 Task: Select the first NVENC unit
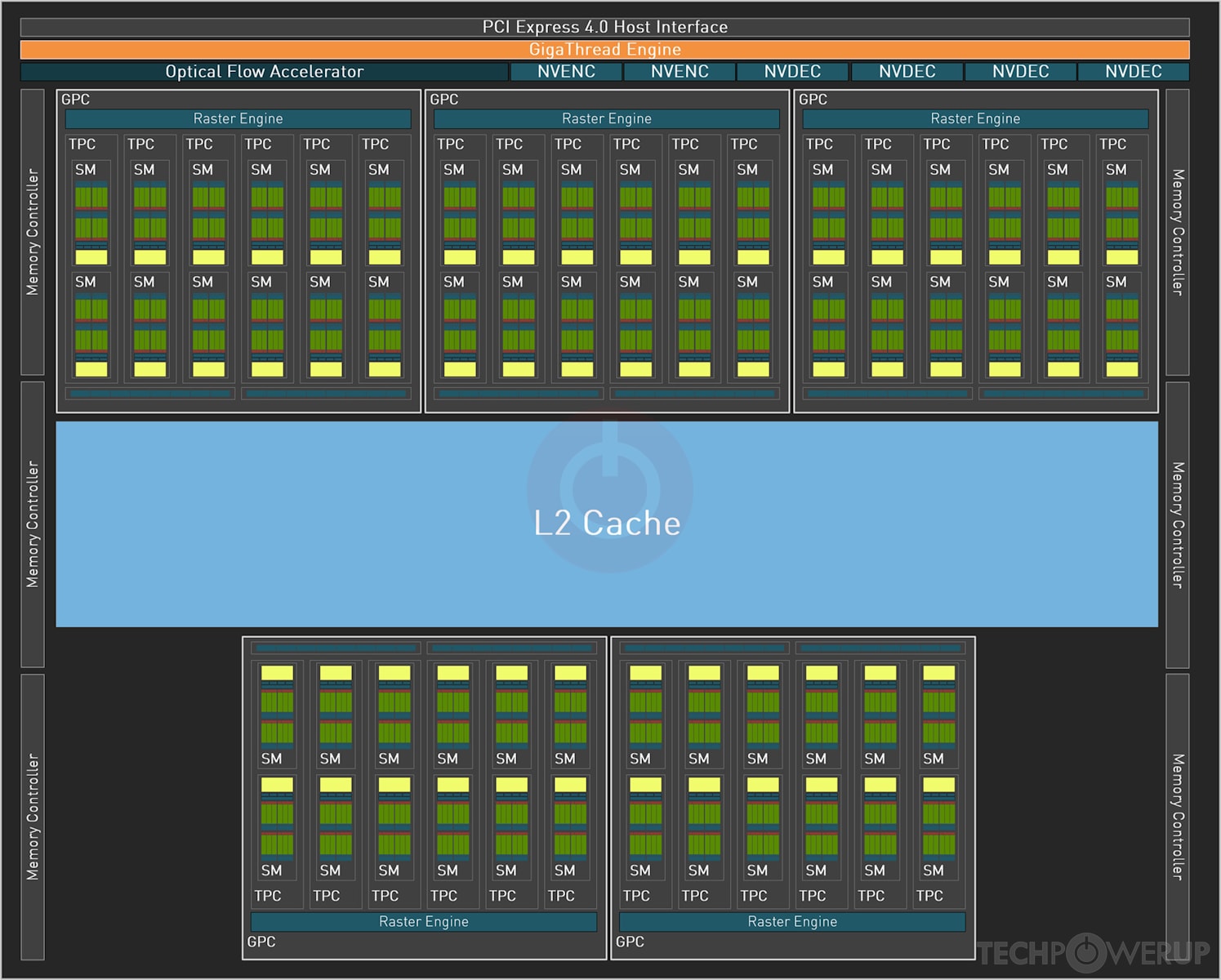coord(566,71)
